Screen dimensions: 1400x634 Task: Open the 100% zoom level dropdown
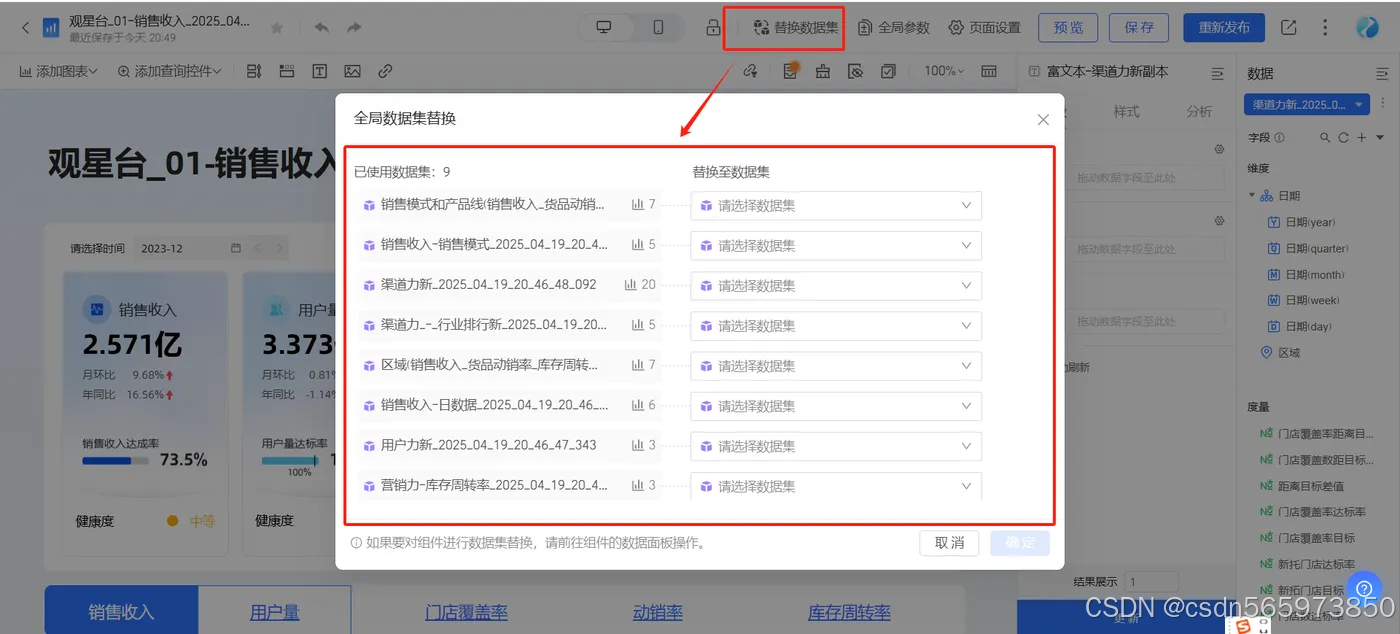[944, 71]
